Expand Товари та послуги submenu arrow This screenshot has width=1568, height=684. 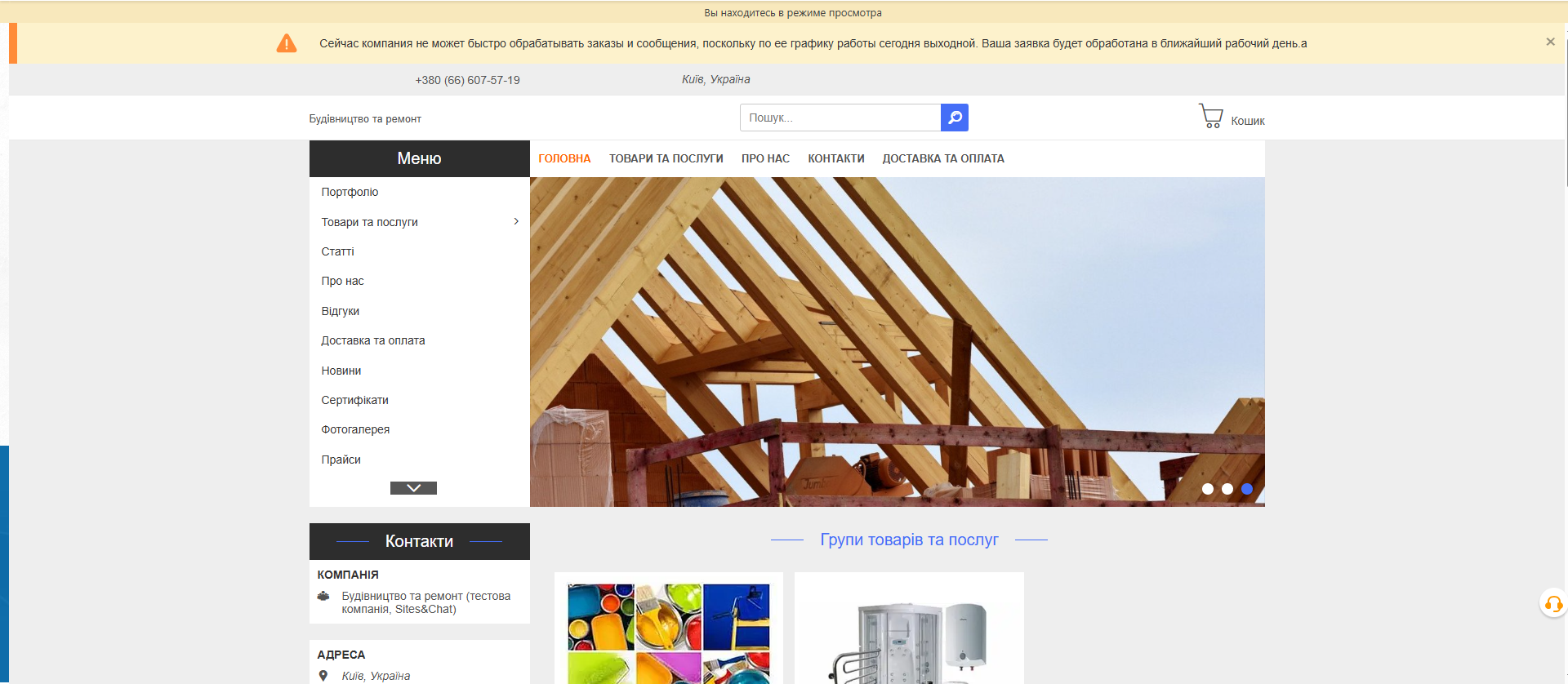click(516, 221)
